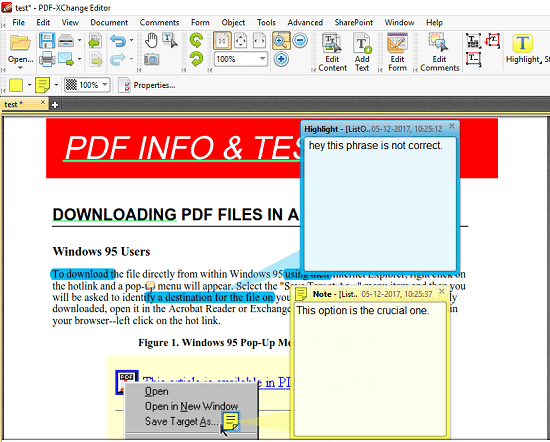Open the Object menu
Image resolution: width=550 pixels, height=442 pixels.
pos(233,22)
